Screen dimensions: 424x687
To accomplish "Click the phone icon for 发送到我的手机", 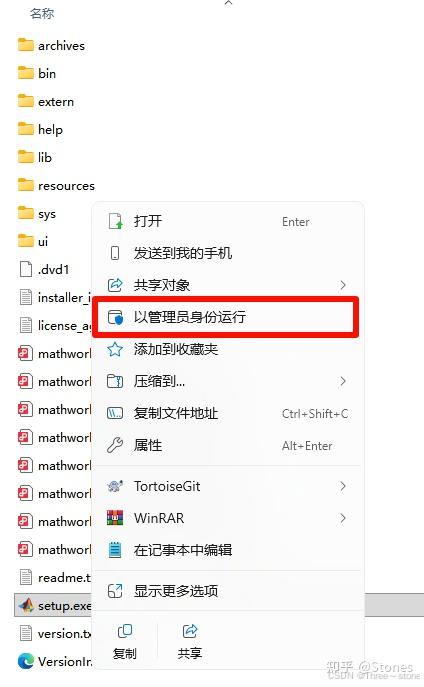I will coord(115,253).
